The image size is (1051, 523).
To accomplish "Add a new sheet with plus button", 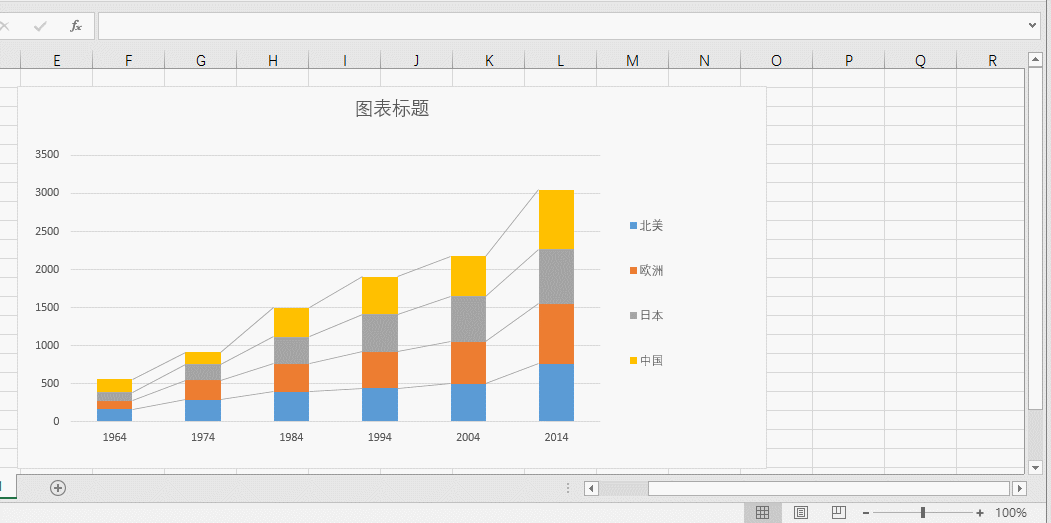I will [x=58, y=488].
